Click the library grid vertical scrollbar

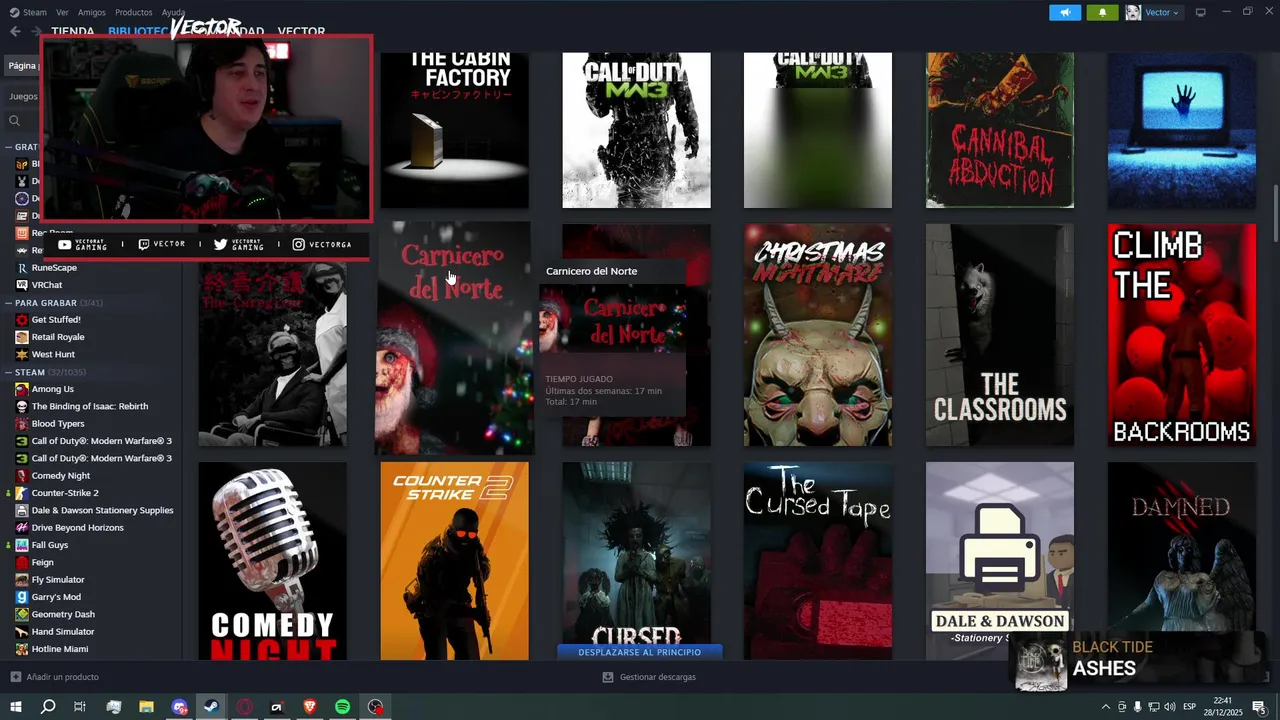pos(1275,212)
